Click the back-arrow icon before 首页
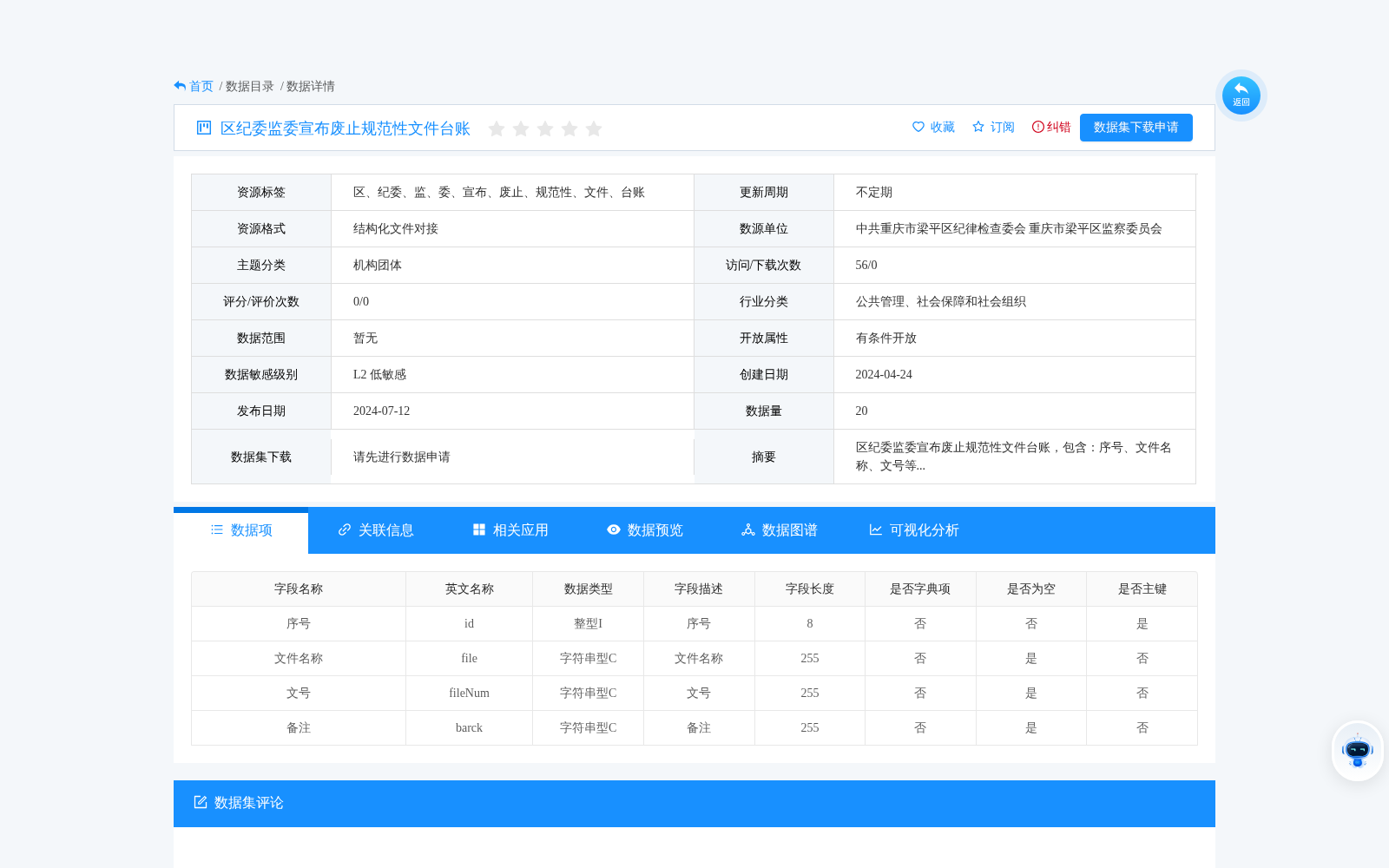This screenshot has height=868, width=1389. click(180, 86)
